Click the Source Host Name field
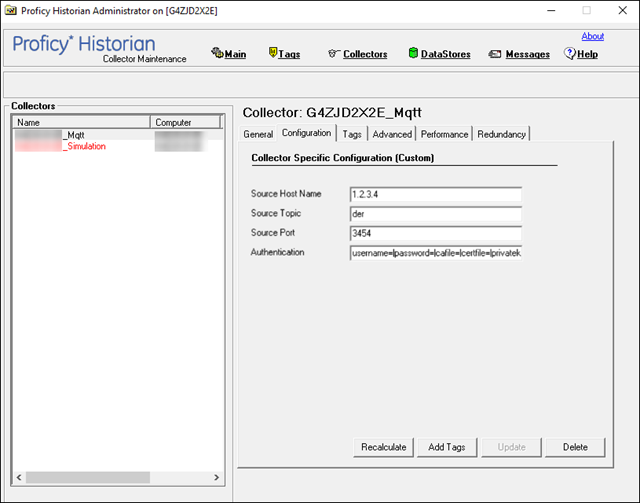 [x=436, y=194]
